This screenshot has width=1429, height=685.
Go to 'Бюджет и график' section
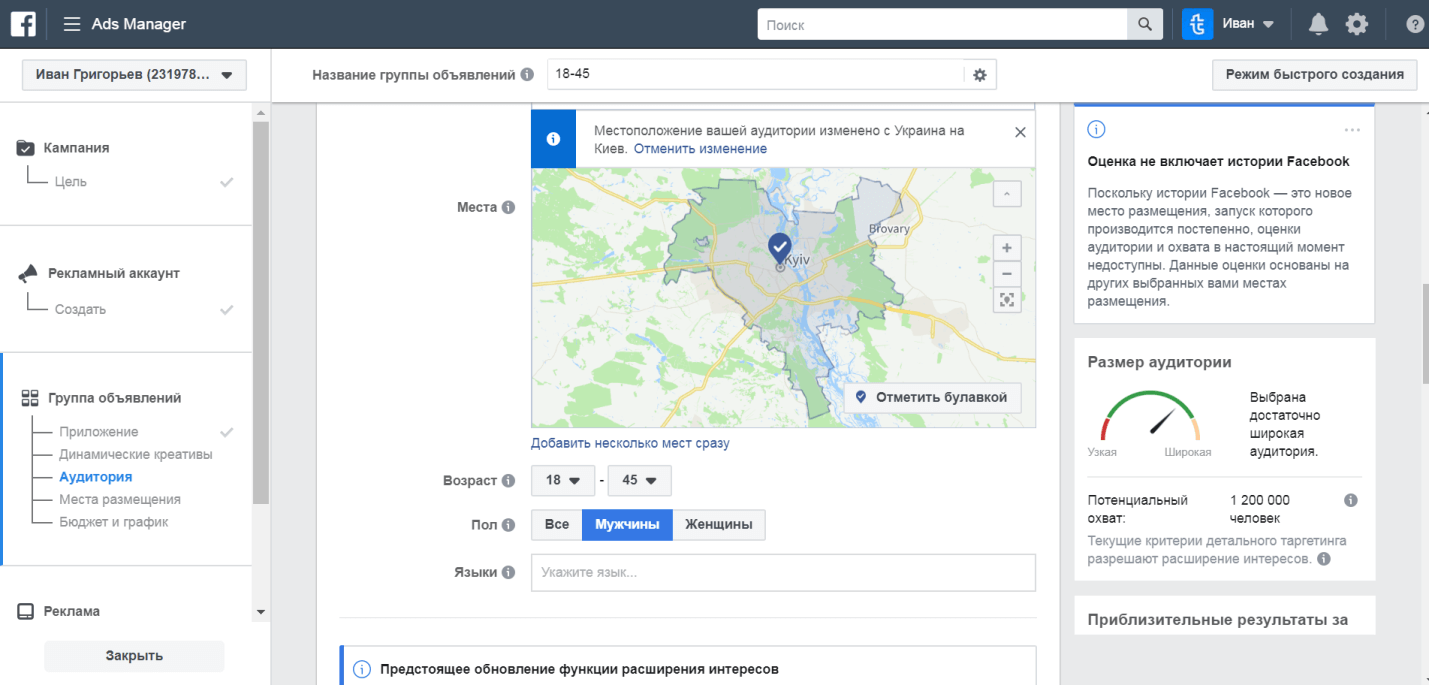click(x=114, y=522)
